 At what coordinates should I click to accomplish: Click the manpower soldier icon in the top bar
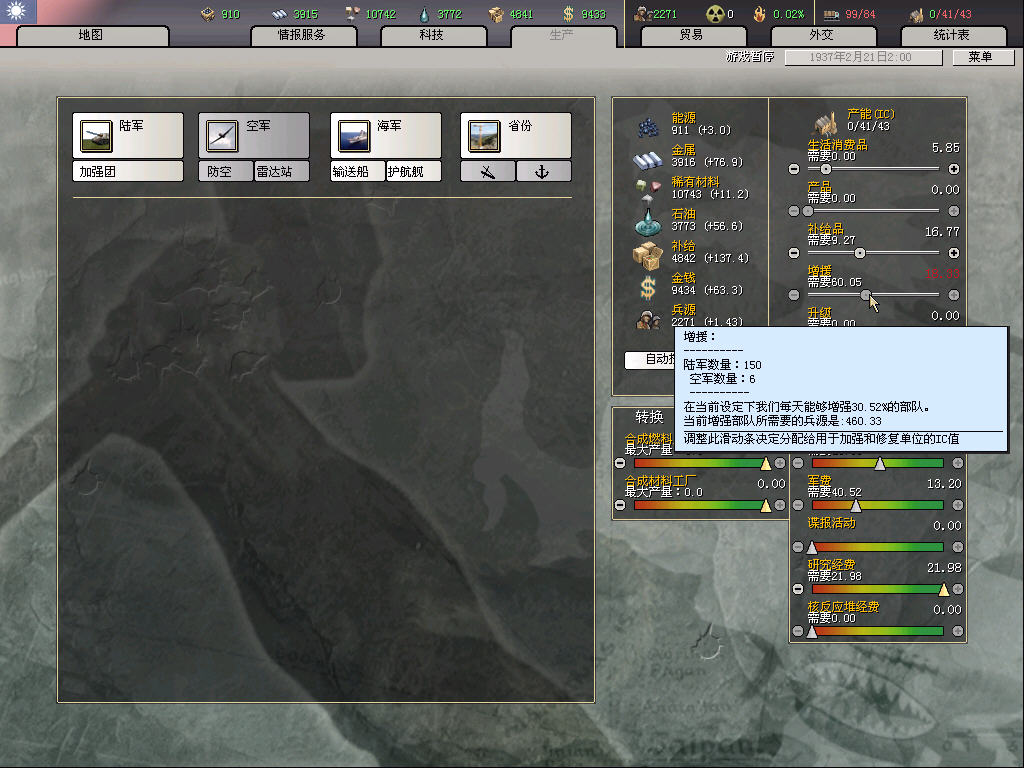pos(643,14)
